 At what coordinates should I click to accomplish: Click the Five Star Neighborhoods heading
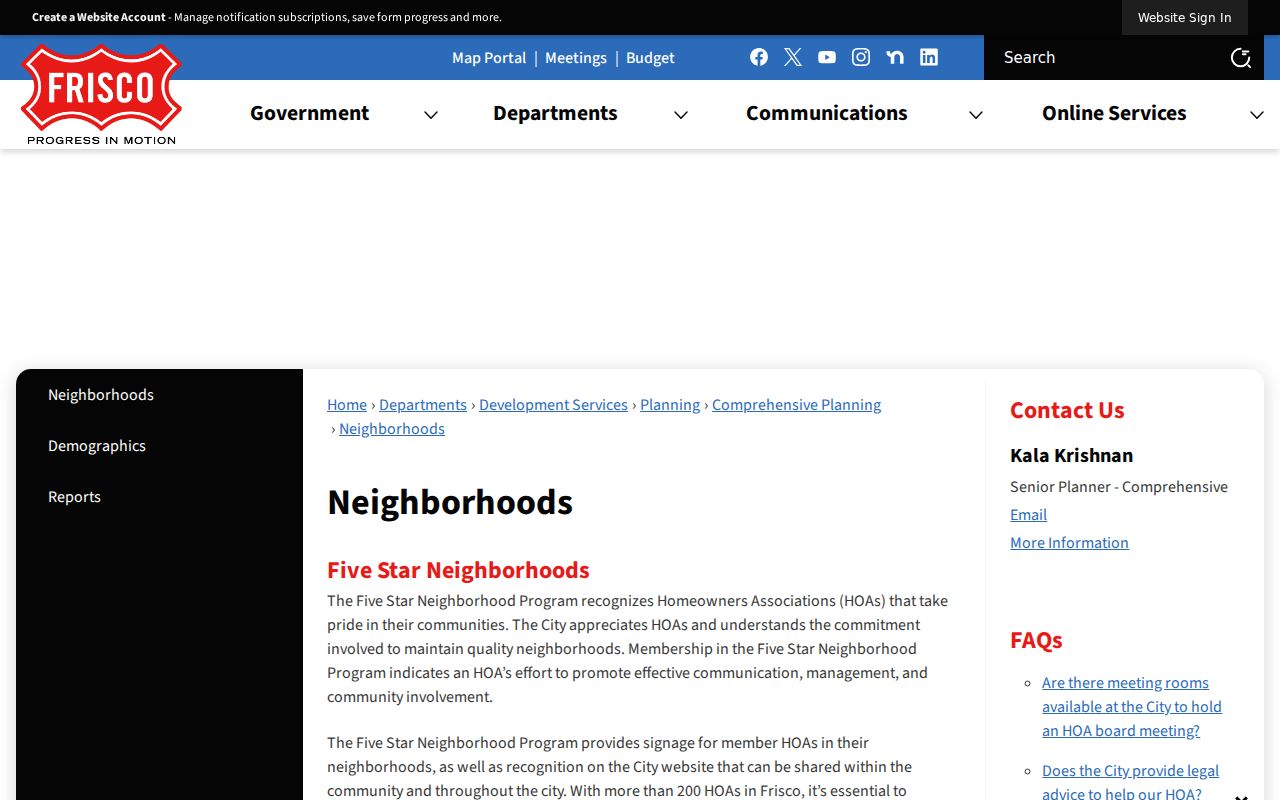pyautogui.click(x=458, y=570)
